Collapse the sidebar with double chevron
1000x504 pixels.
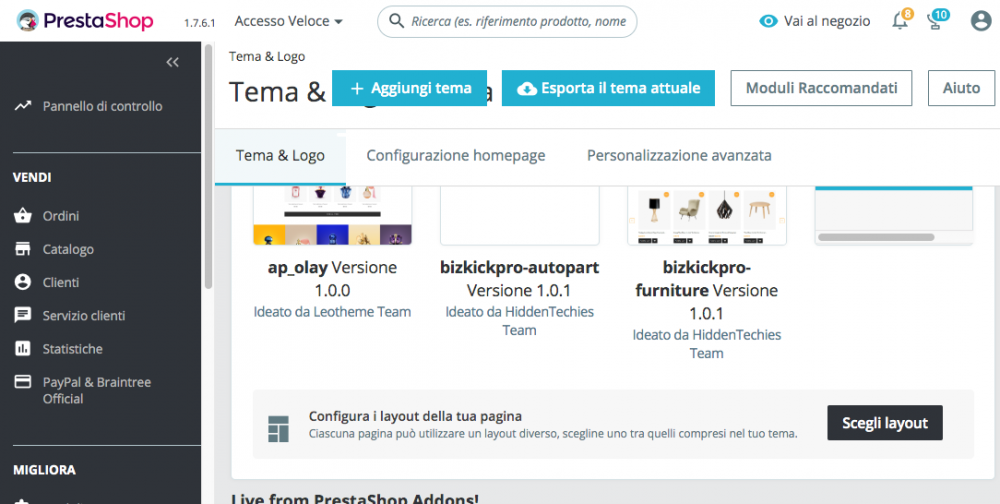[172, 62]
